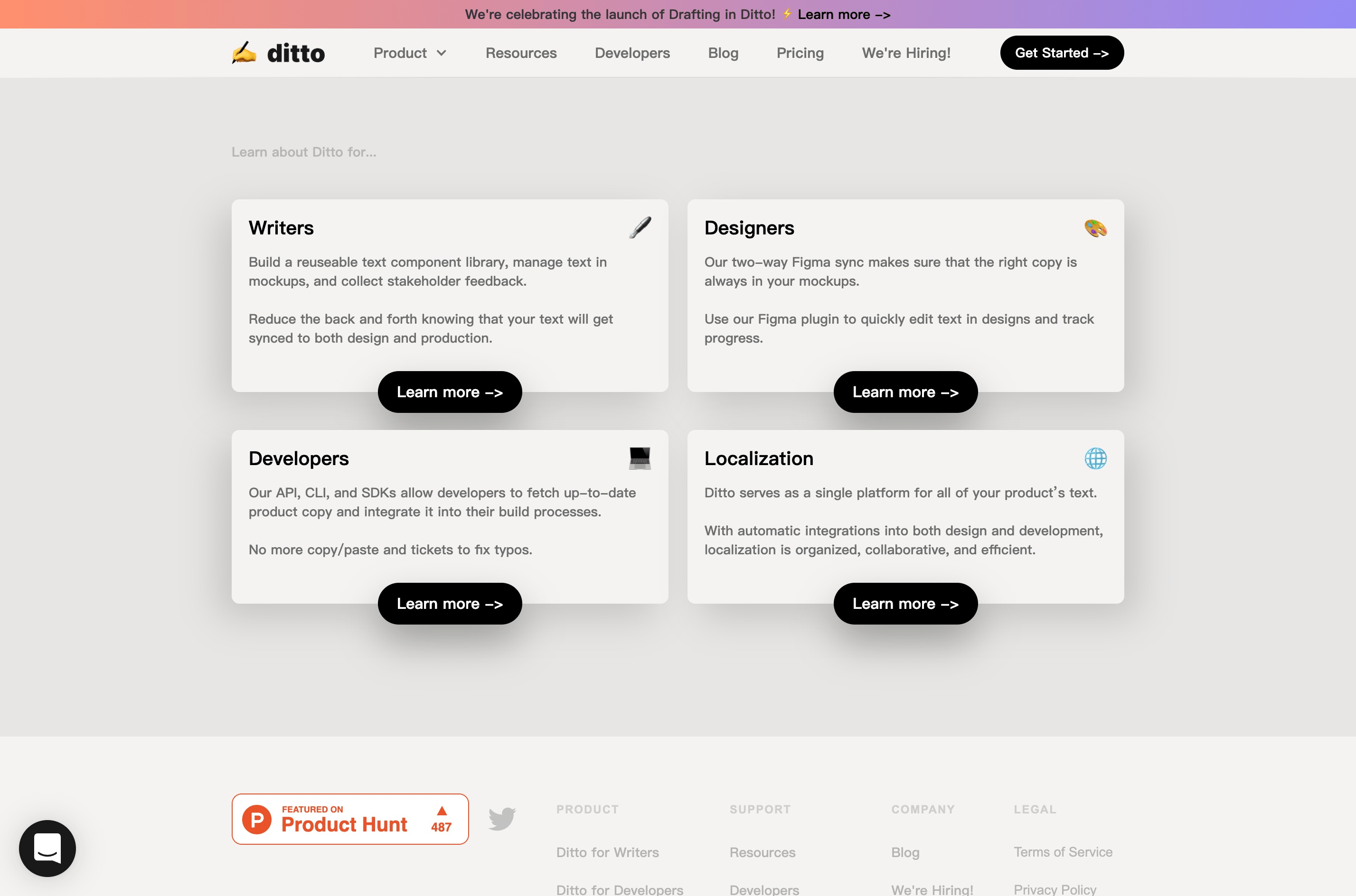
Task: Expand the Product dropdown chevron
Action: click(442, 53)
